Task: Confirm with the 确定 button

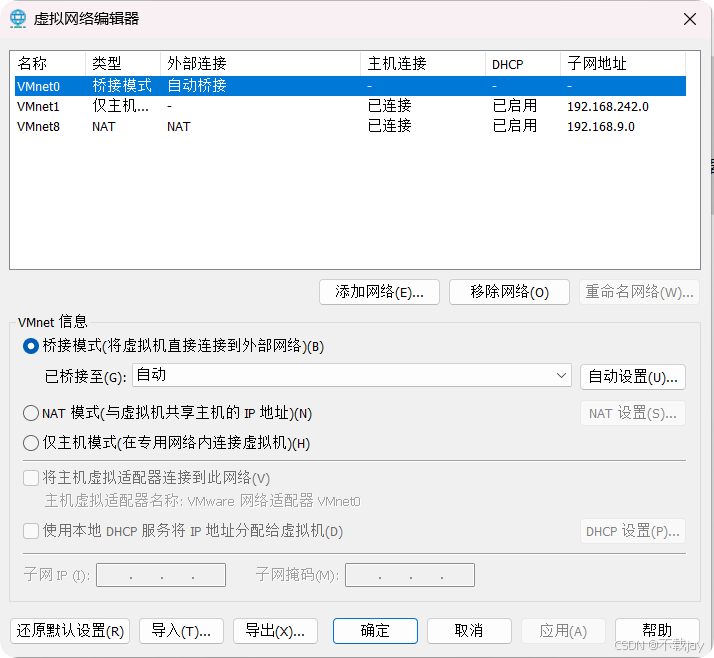Action: click(375, 631)
